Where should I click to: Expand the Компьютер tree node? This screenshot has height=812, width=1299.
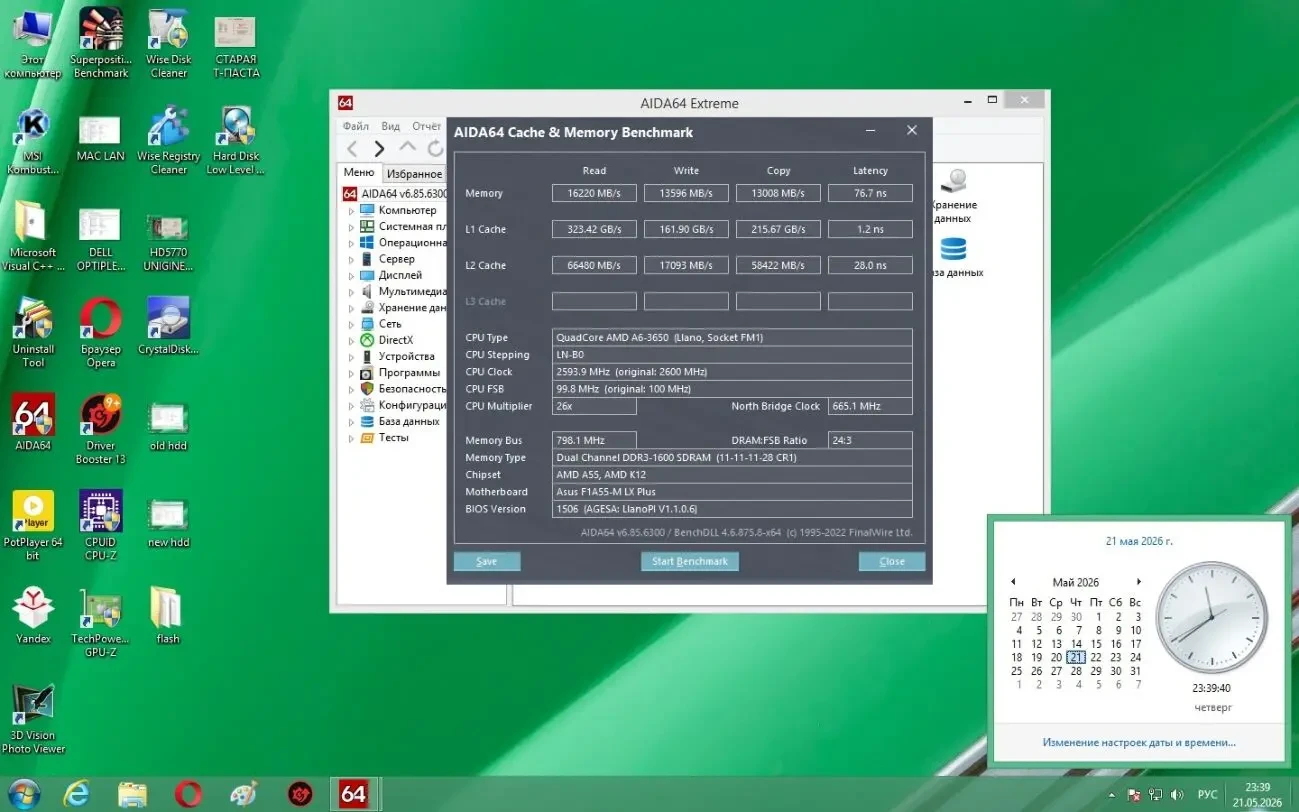(351, 211)
